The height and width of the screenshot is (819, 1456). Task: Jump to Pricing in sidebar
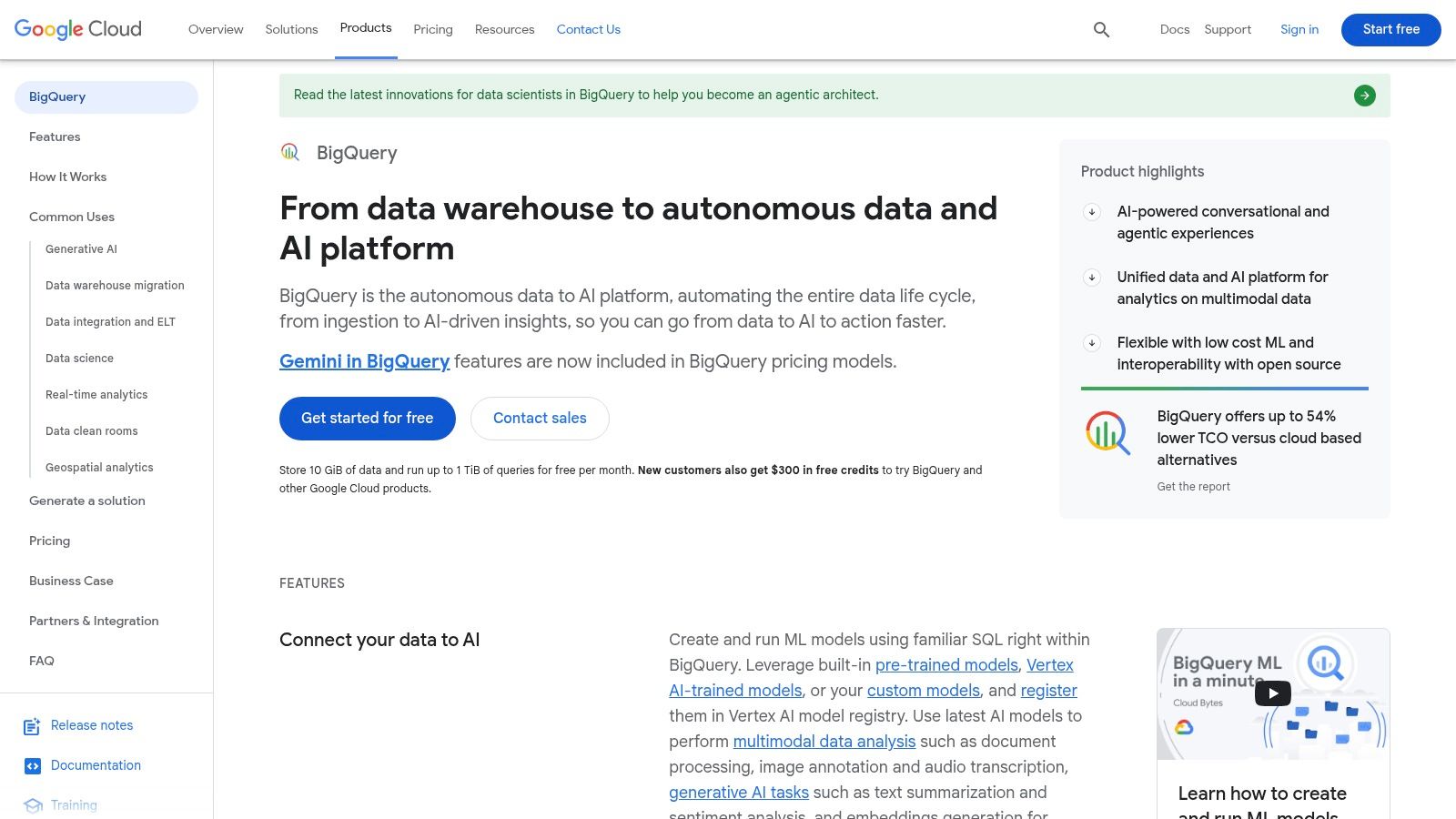(49, 541)
